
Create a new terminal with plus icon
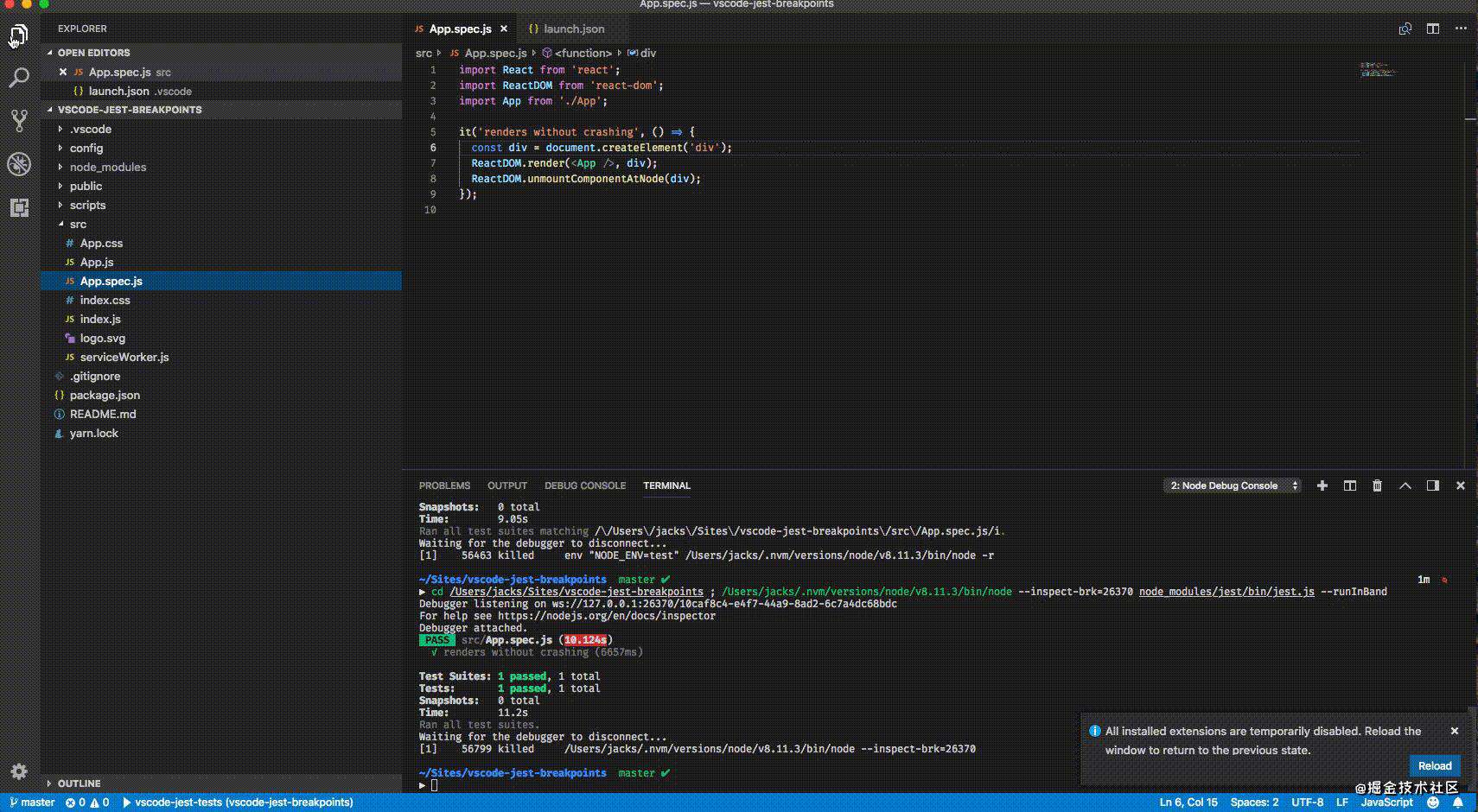click(1322, 485)
